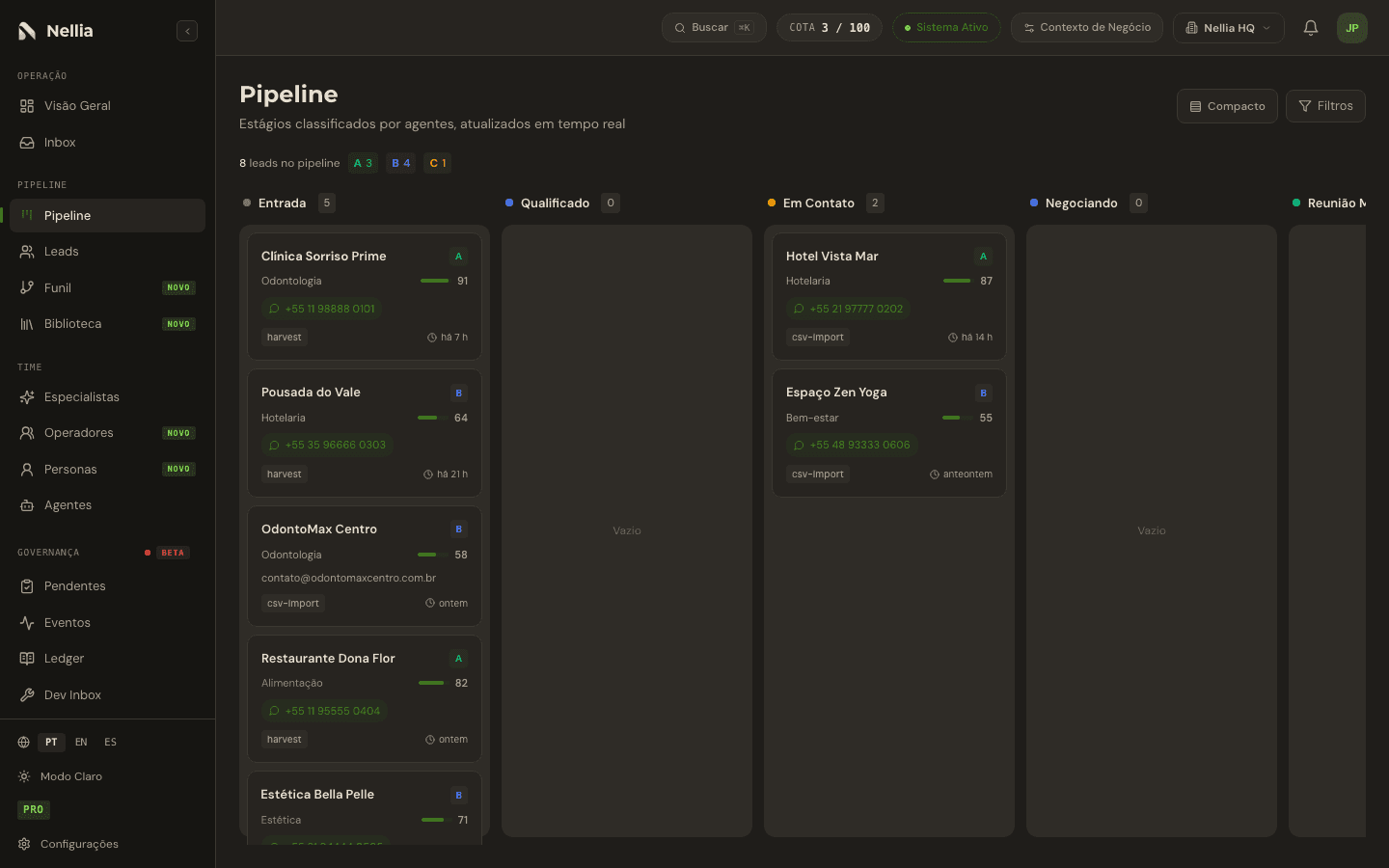The height and width of the screenshot is (868, 1389).
Task: Open Filtros filter options
Action: 1325,106
